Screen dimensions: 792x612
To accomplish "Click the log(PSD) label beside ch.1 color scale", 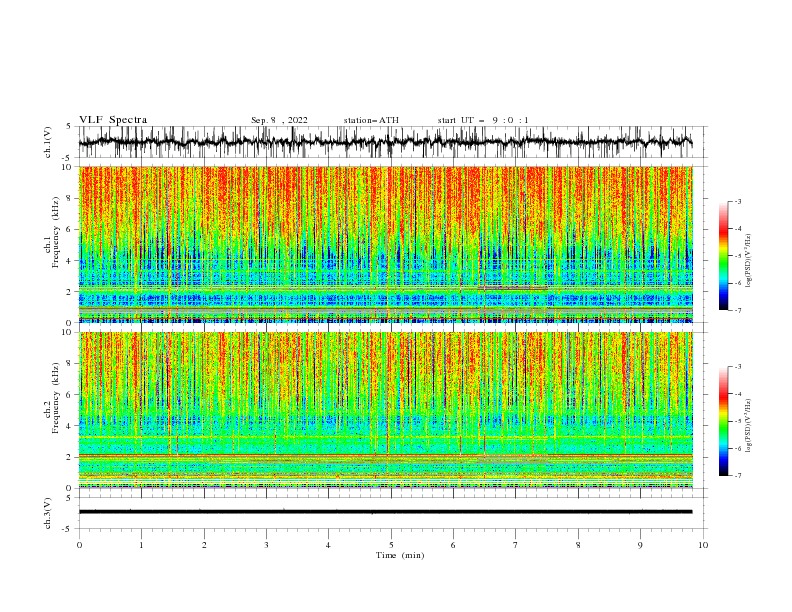I will (749, 261).
